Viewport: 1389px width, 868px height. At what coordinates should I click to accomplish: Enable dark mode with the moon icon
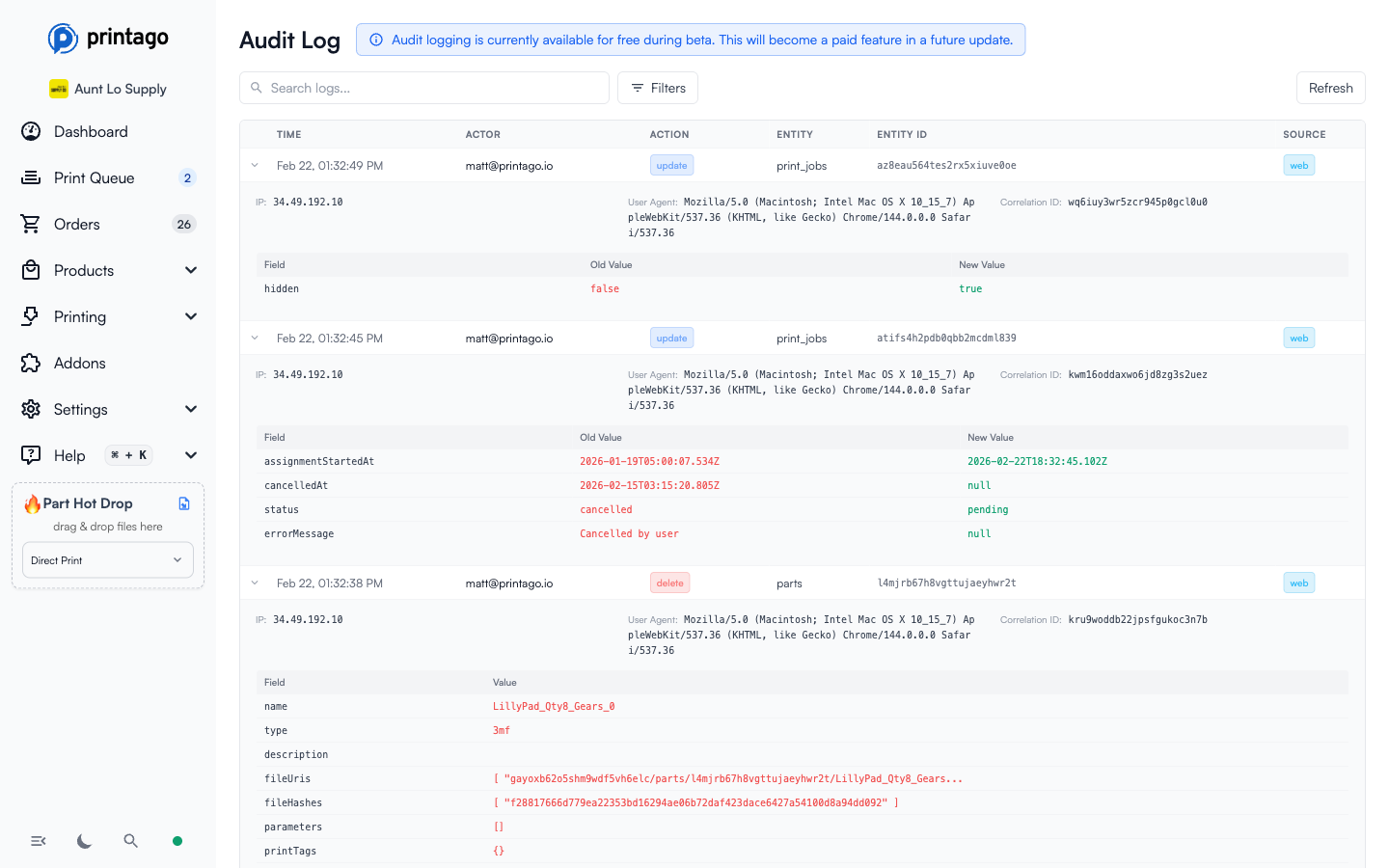84,841
